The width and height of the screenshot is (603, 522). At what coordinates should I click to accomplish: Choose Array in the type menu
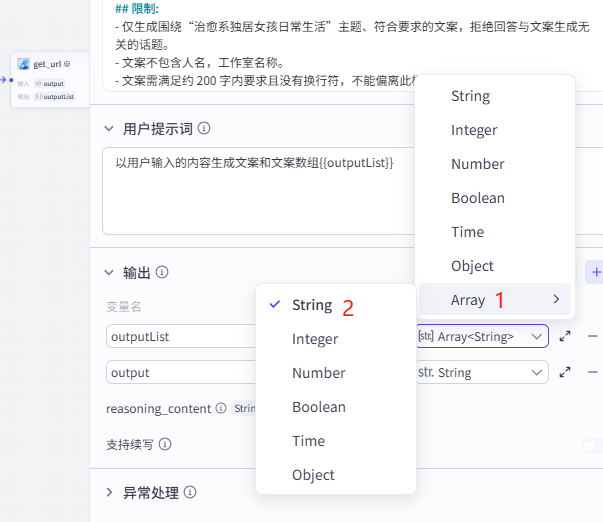[x=495, y=299]
